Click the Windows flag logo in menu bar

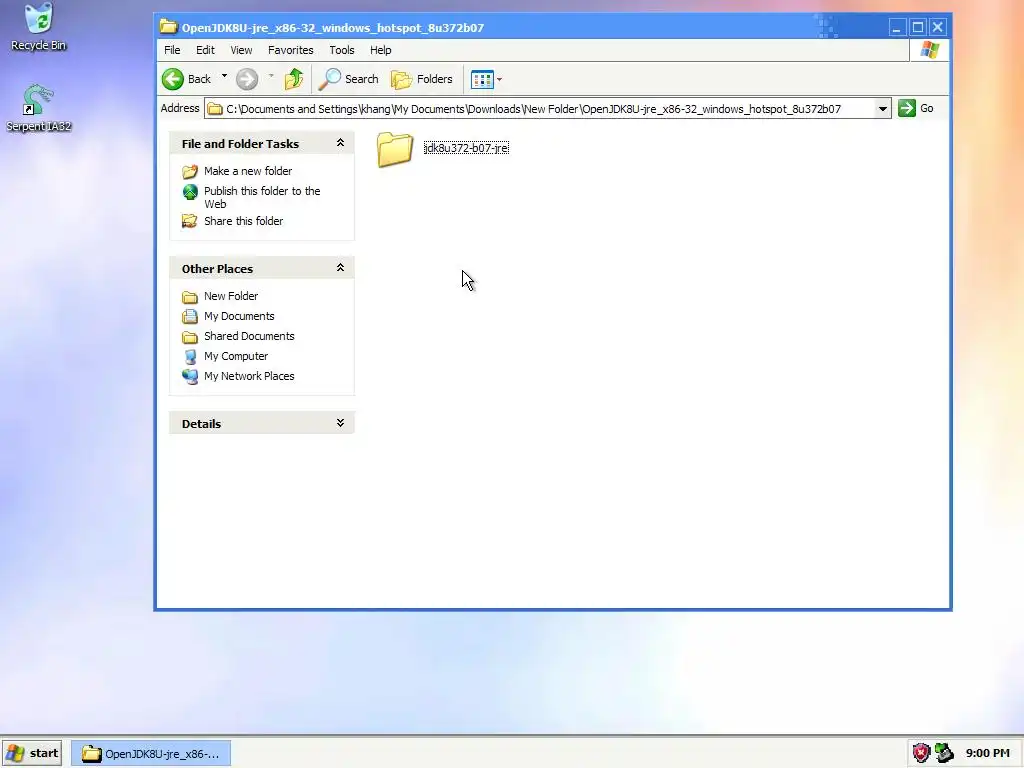(x=929, y=50)
